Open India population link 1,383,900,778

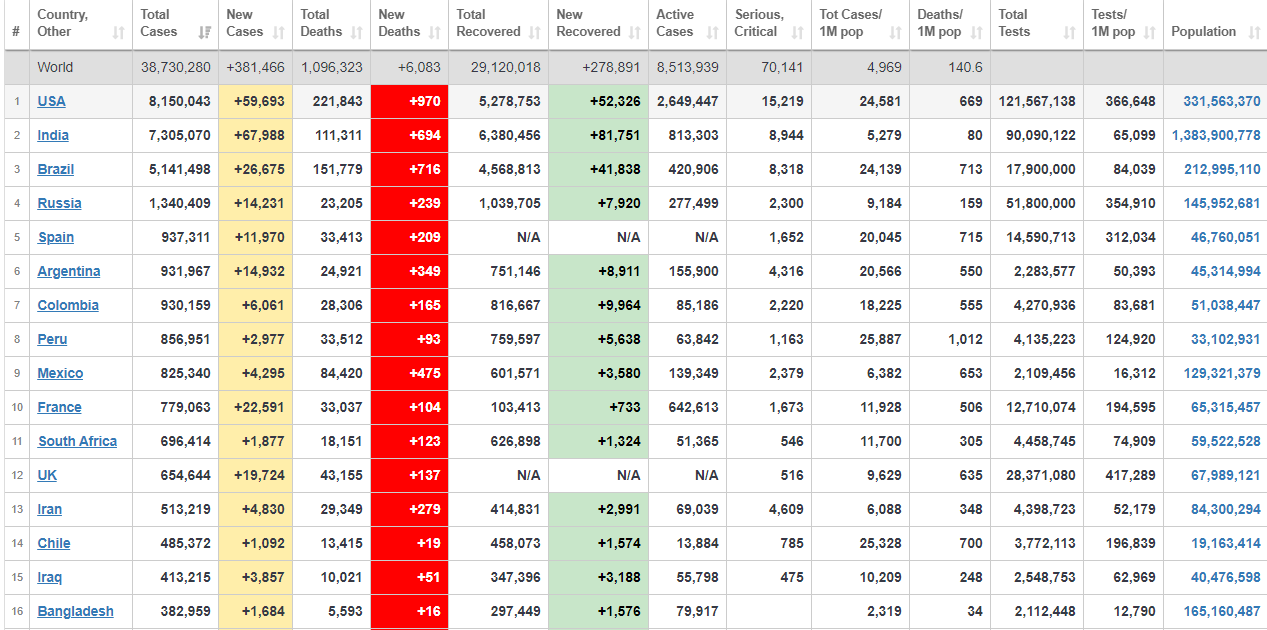1216,135
